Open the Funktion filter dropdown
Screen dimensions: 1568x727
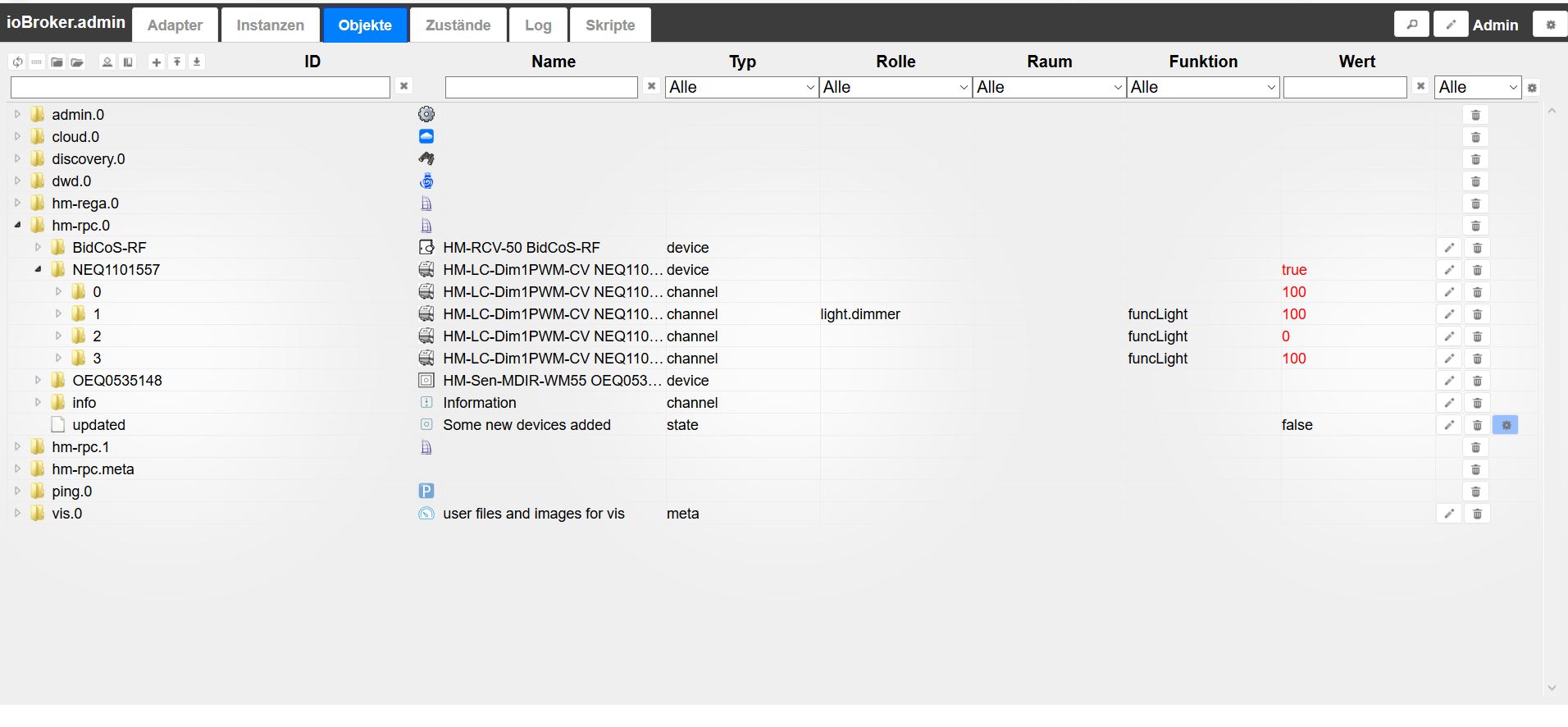coord(1203,87)
